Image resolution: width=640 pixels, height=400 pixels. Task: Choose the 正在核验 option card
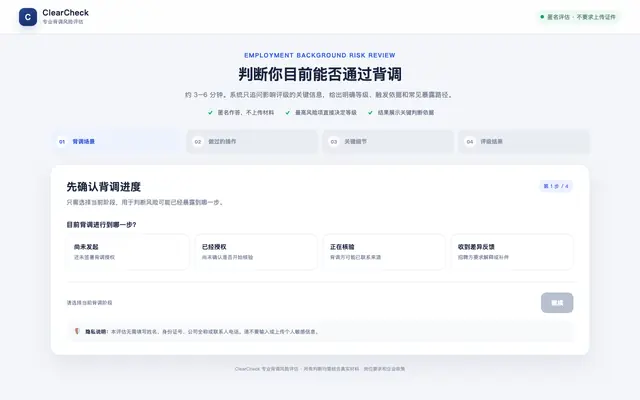click(x=384, y=252)
